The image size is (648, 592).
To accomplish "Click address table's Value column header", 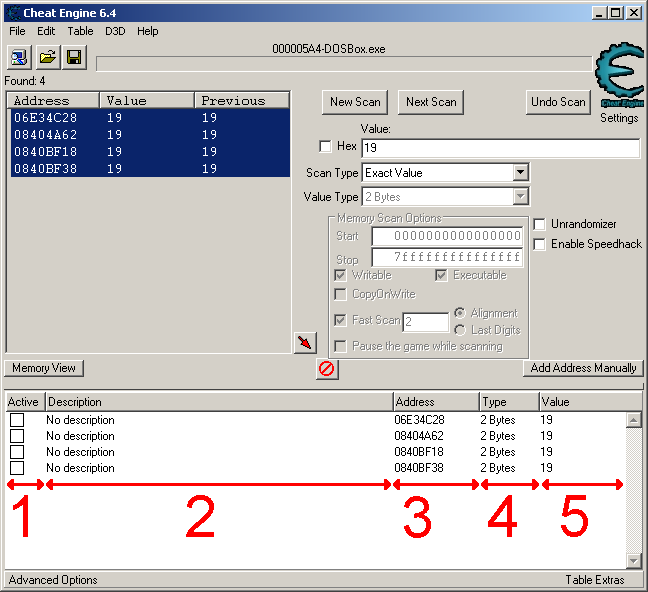I will click(x=591, y=402).
